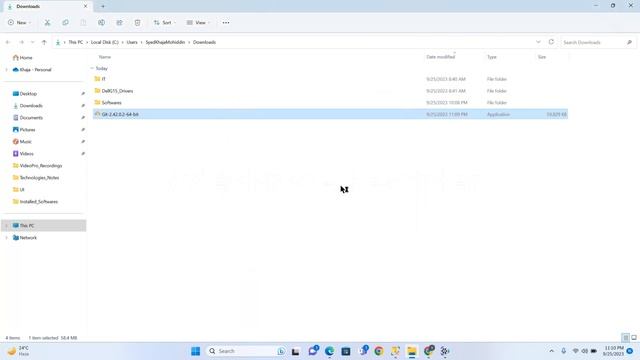The height and width of the screenshot is (360, 640).
Task: Click the Cut scissors icon in the toolbar
Action: coord(47,23)
